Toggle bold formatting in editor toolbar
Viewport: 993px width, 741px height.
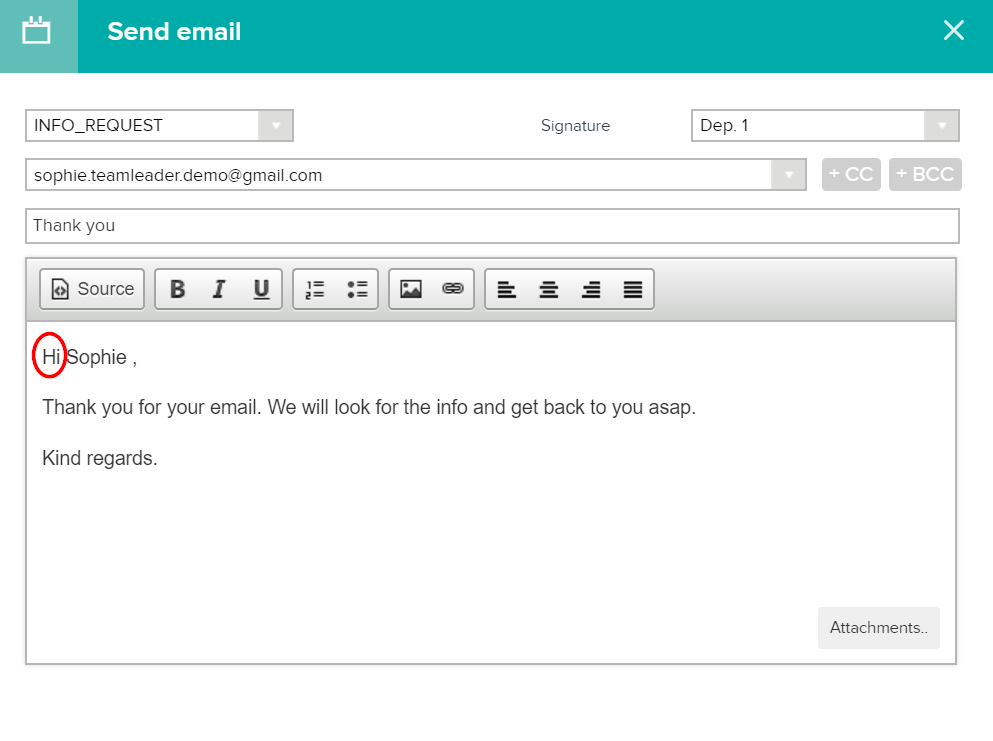177,289
